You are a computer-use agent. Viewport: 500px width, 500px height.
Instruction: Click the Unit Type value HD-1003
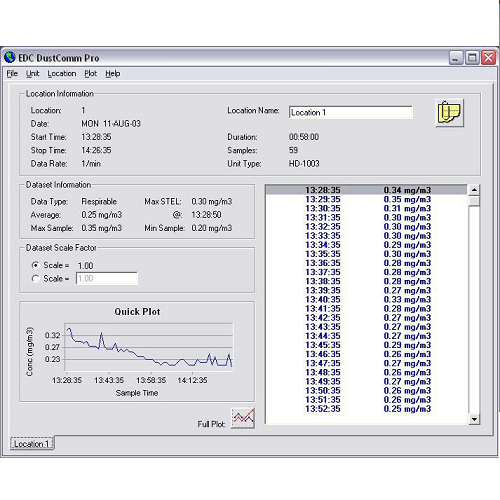click(304, 164)
